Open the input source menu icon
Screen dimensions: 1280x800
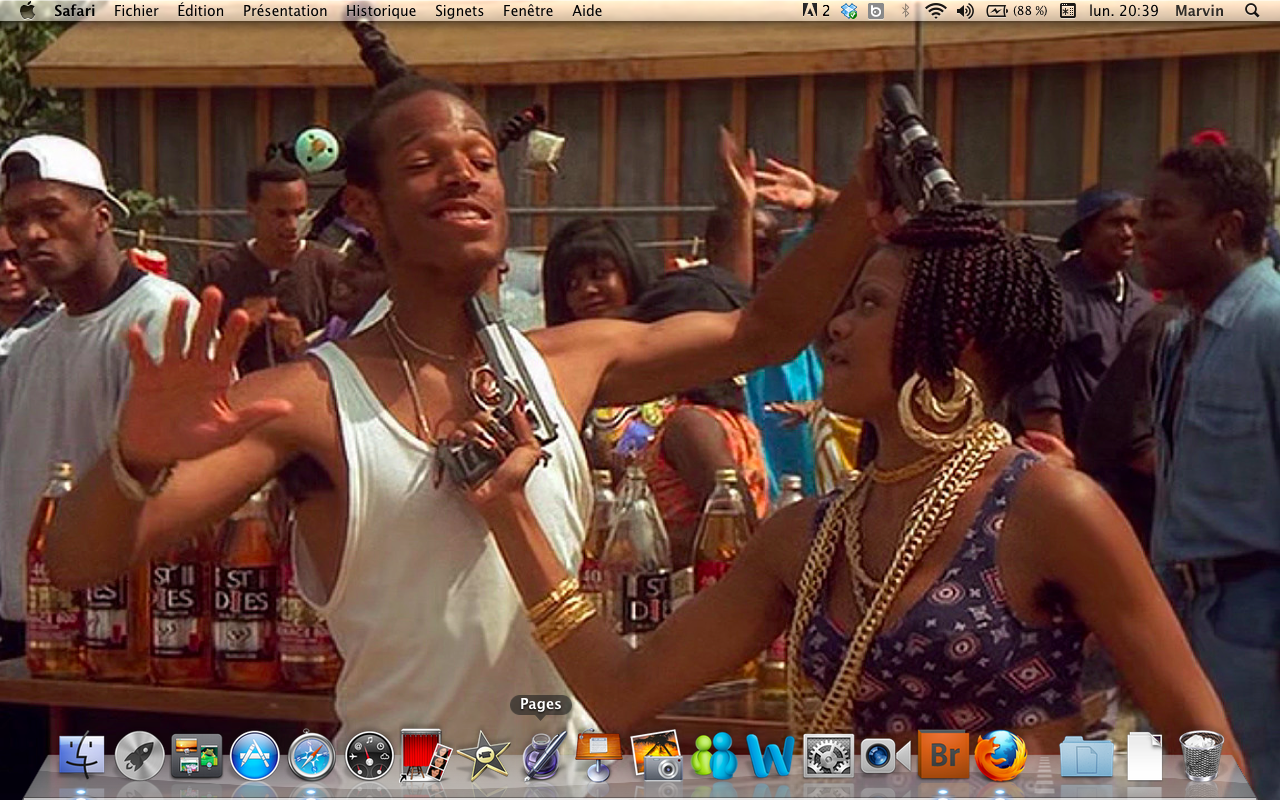click(x=1067, y=10)
